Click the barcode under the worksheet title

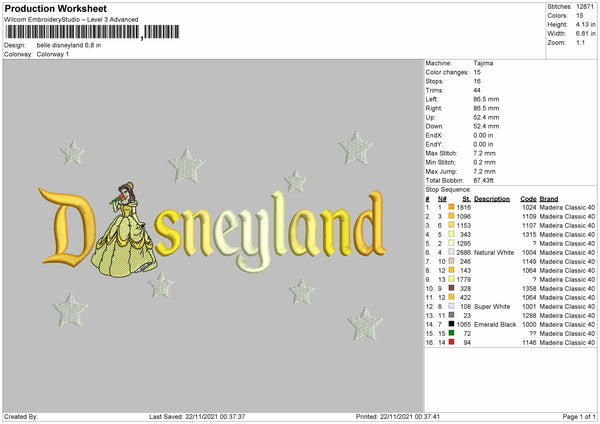(x=92, y=32)
